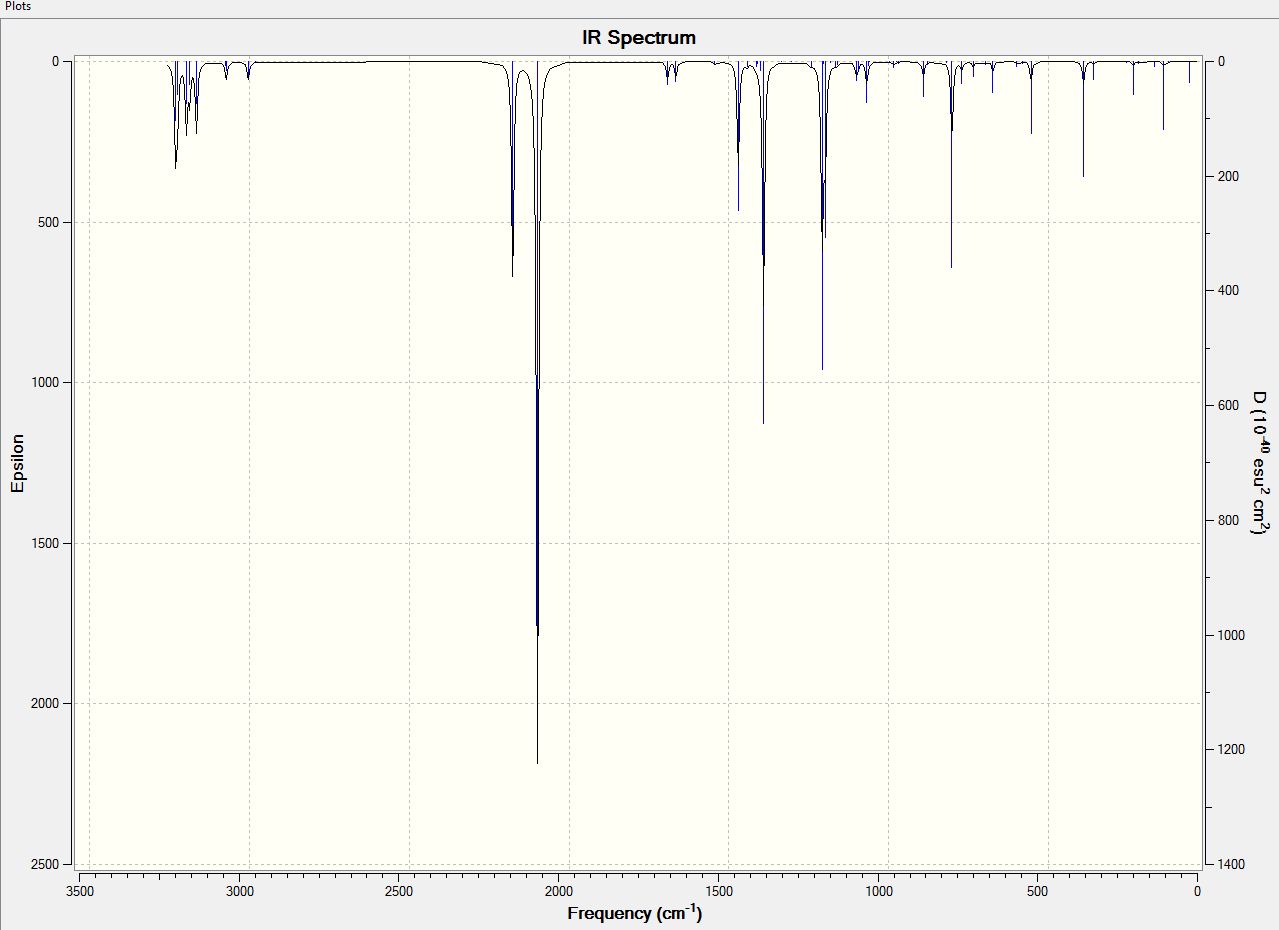Screen dimensions: 1279x930
Task: Pick the peak near 355 cm-1
Action: tap(1083, 119)
